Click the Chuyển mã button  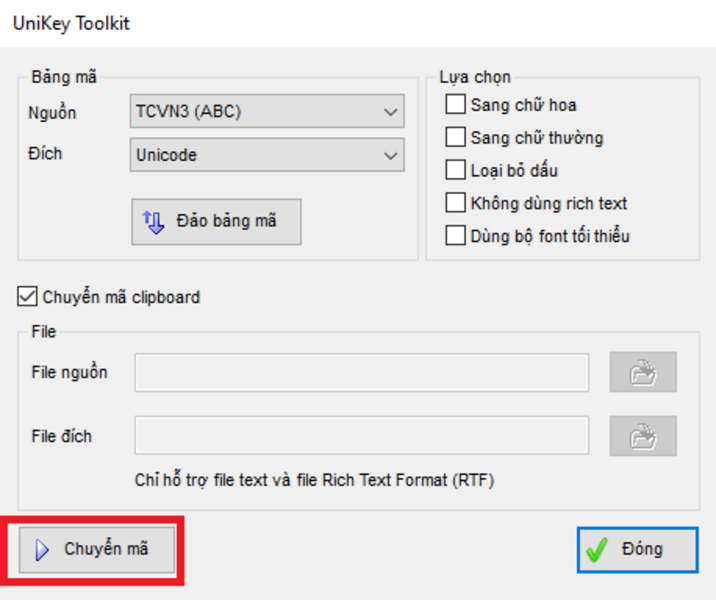[x=98, y=549]
